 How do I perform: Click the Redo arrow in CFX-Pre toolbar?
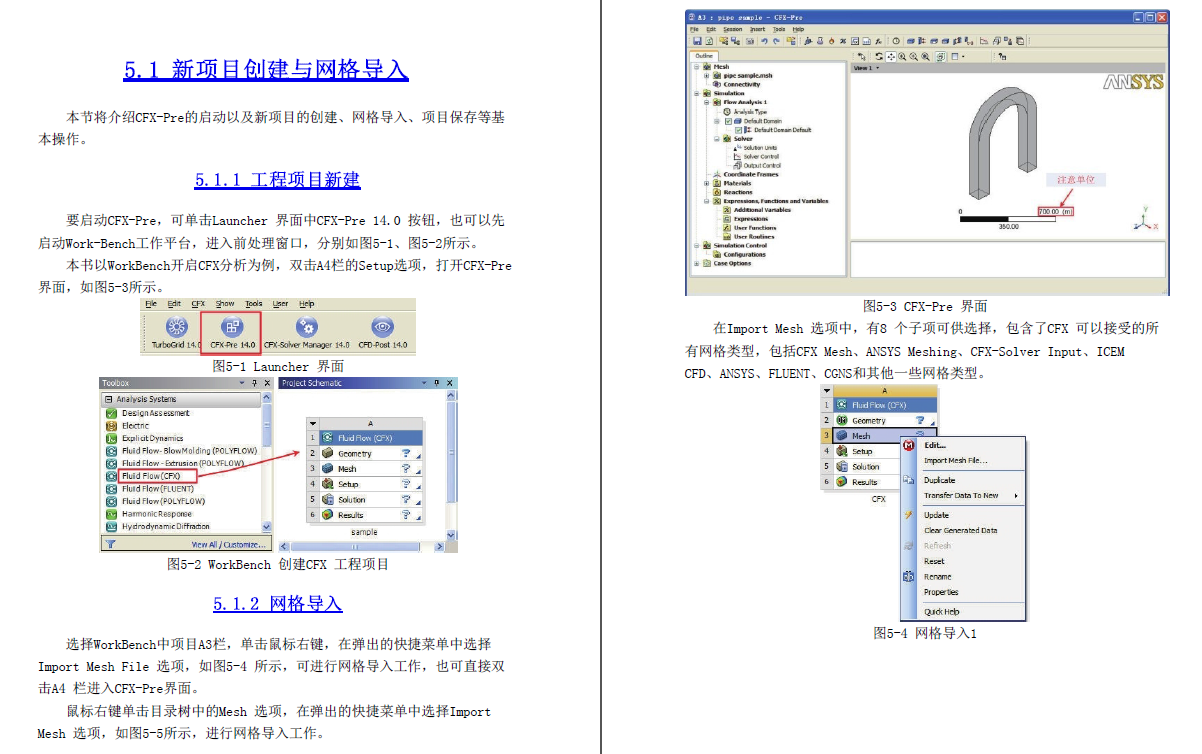(x=776, y=41)
